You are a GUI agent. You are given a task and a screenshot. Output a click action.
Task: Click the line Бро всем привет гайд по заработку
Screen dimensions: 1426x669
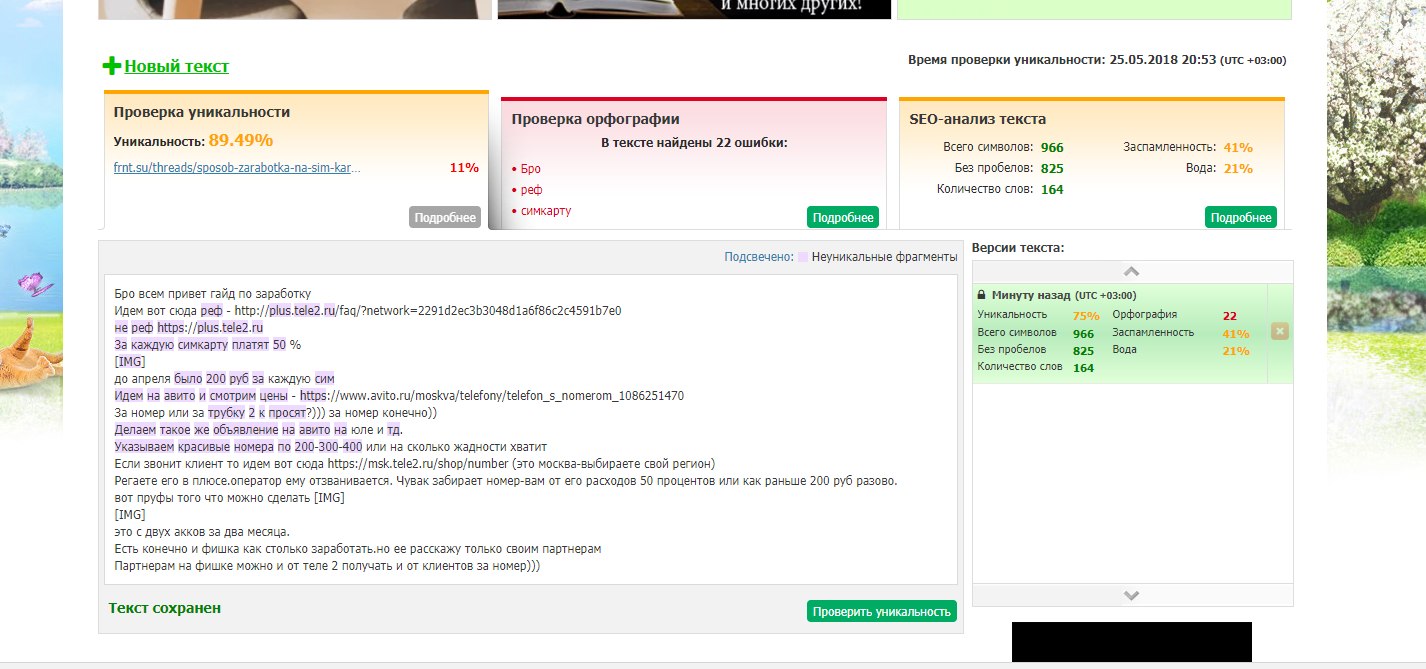[214, 294]
